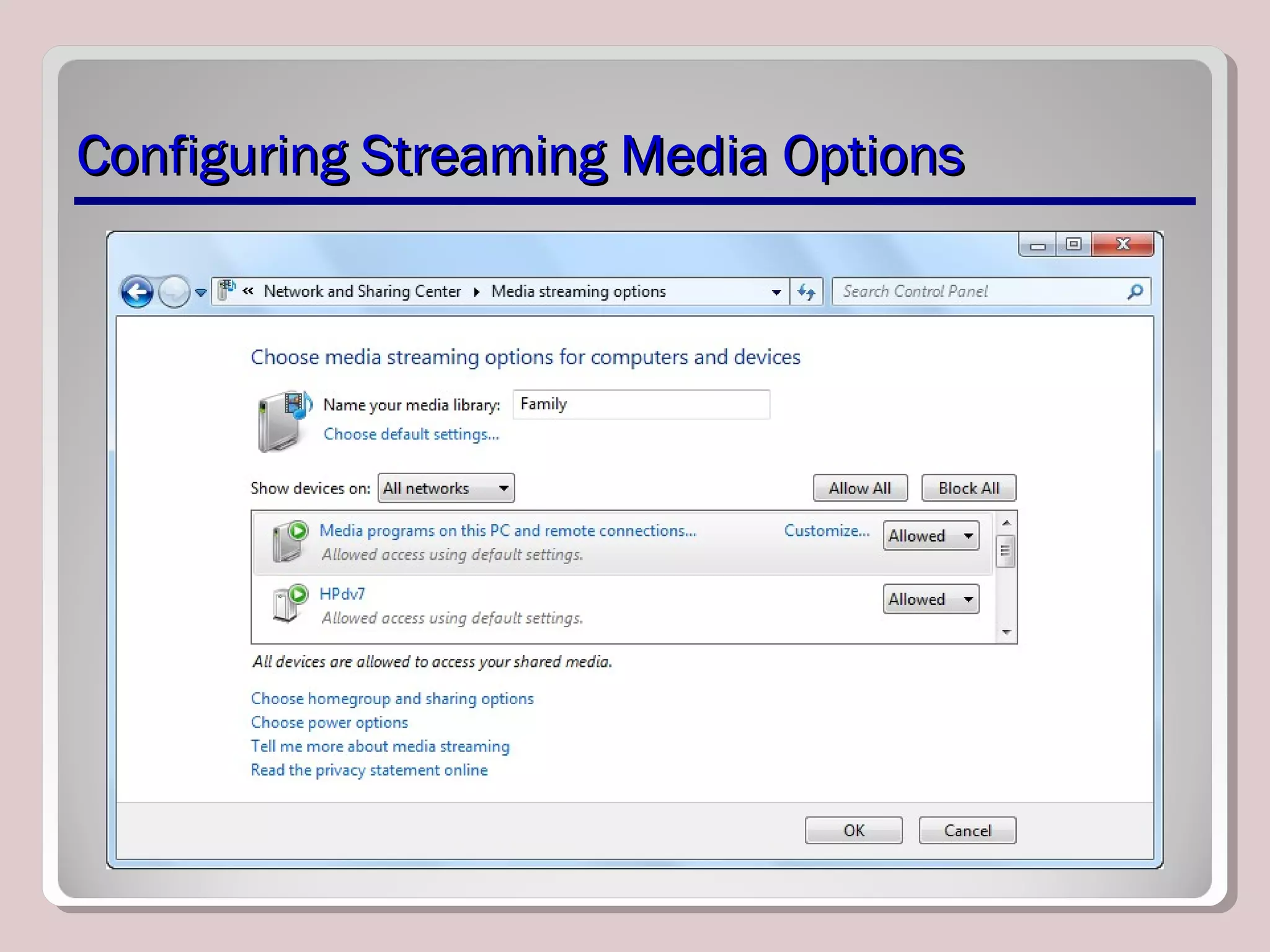Click Network and Sharing Center breadcrumb
Screen dimensions: 1270x952
[362, 291]
